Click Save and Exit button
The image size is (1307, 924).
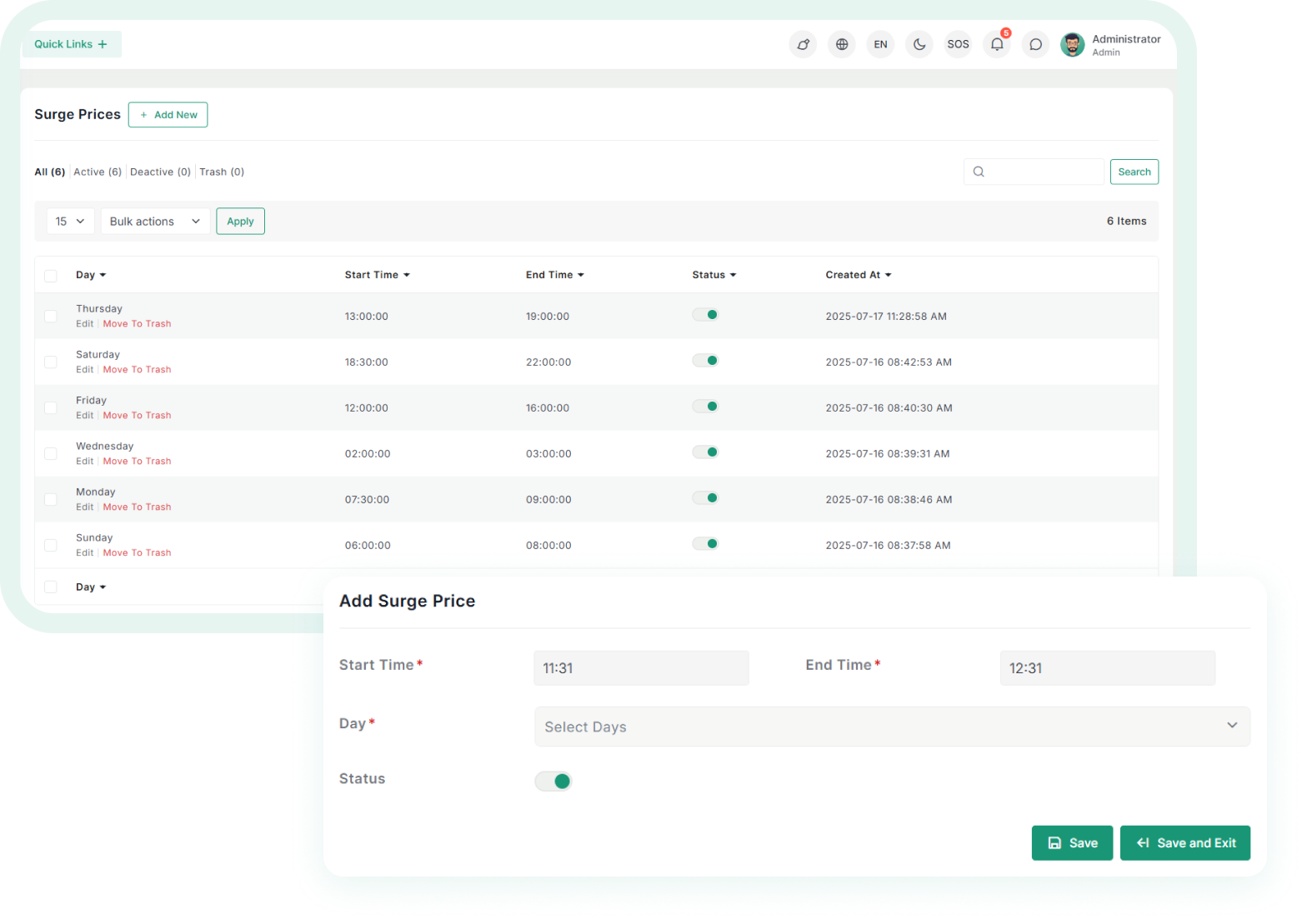(x=1184, y=843)
